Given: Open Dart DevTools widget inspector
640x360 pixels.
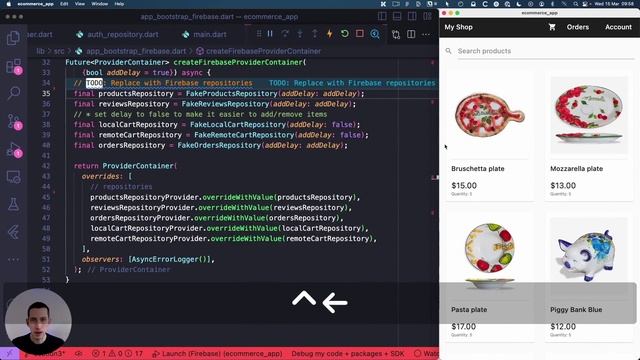Looking at the screenshot, I should click(x=375, y=34).
